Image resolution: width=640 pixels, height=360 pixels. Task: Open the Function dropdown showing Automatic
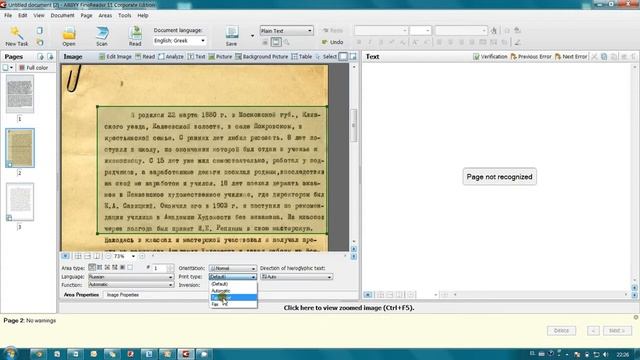[x=131, y=284]
